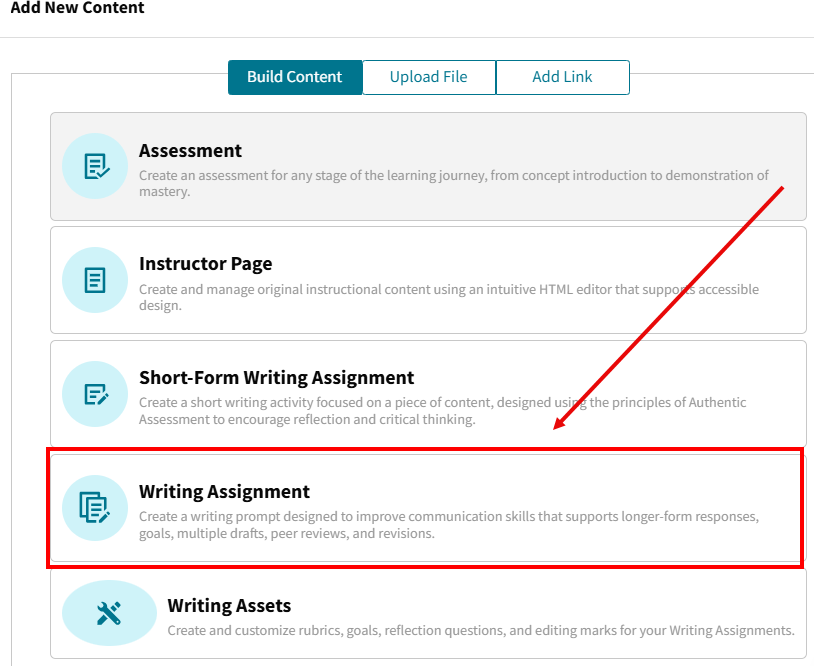Open the Instructor Page title
Image resolution: width=814 pixels, height=666 pixels.
pos(205,264)
